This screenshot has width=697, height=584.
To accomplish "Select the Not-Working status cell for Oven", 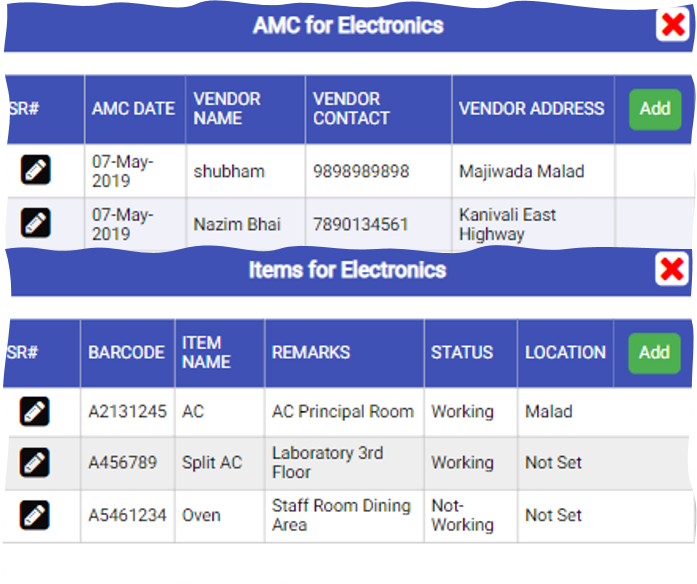I will (x=463, y=516).
